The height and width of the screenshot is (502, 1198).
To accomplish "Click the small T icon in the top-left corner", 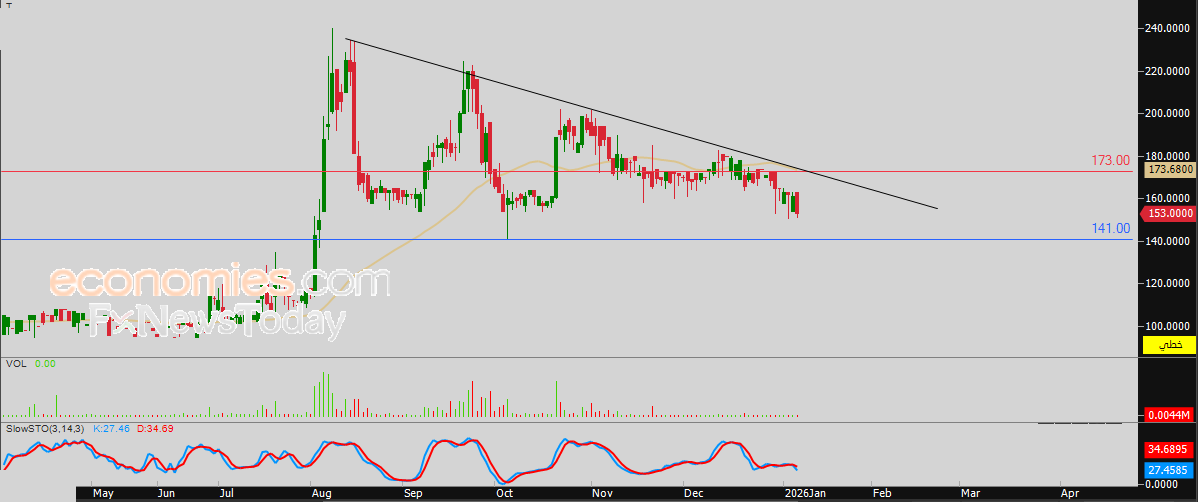I will pos(6,4).
